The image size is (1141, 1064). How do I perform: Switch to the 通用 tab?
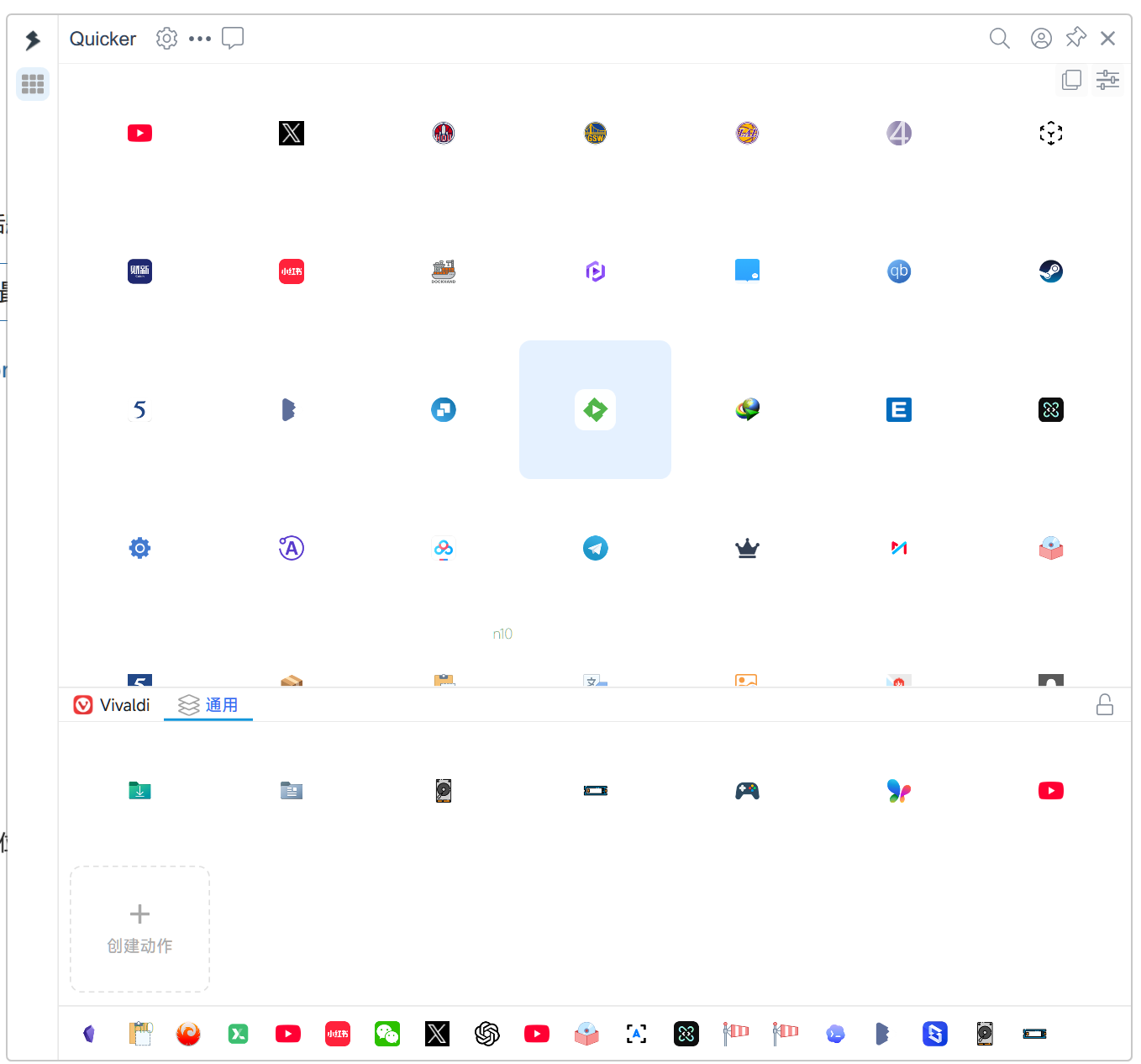(208, 705)
